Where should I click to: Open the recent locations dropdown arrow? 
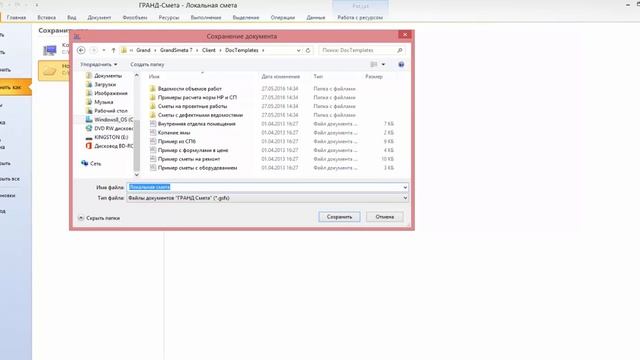pos(104,50)
